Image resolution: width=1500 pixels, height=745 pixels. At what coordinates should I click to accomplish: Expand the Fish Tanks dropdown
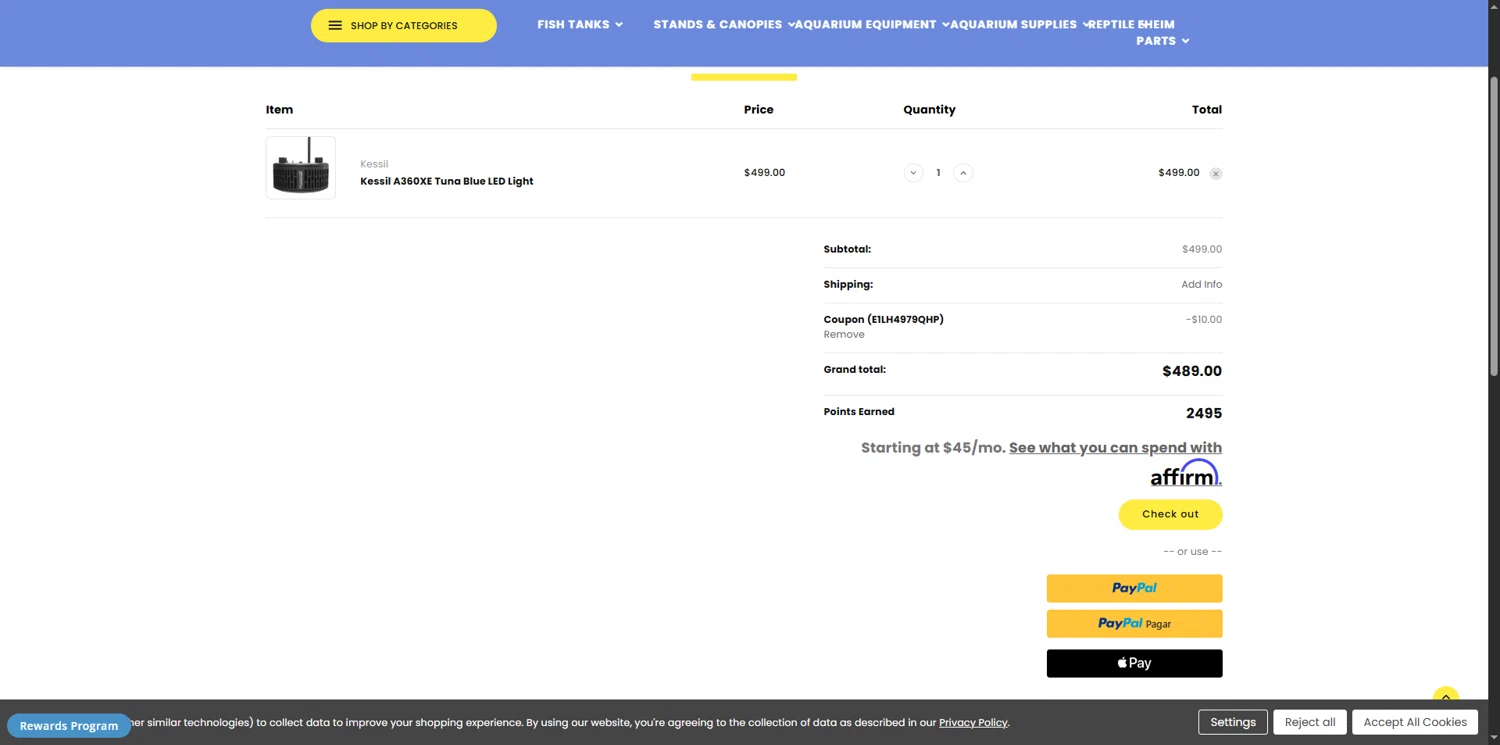click(580, 24)
